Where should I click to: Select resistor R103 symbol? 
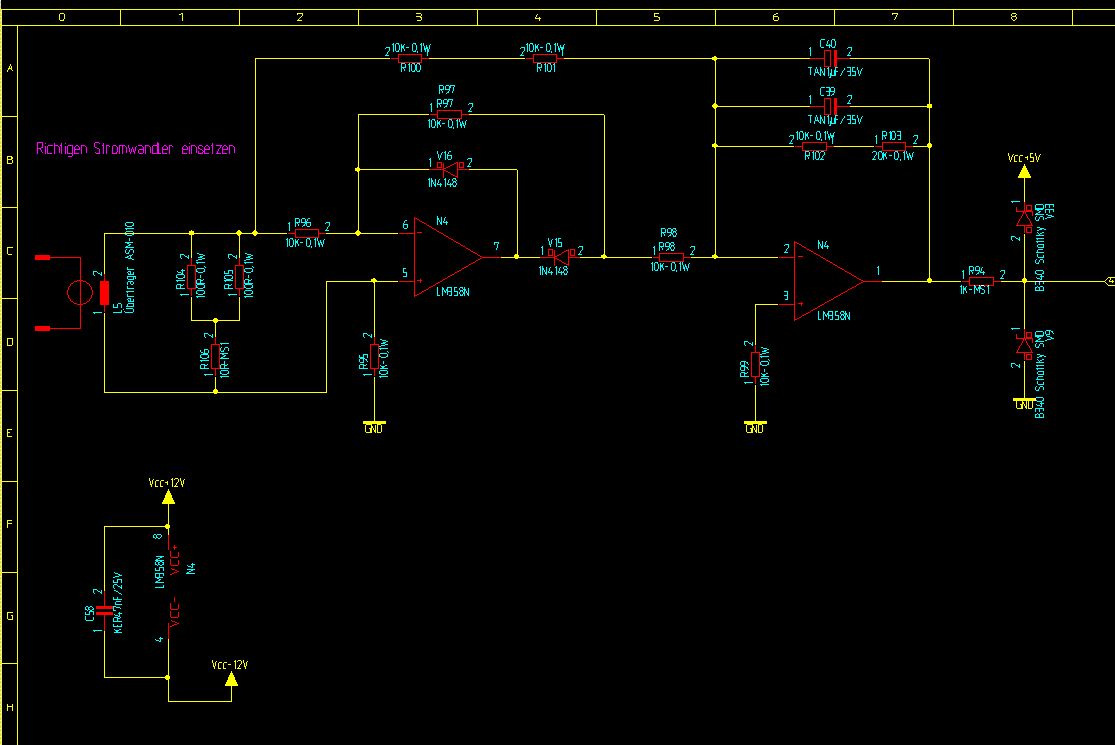[894, 146]
